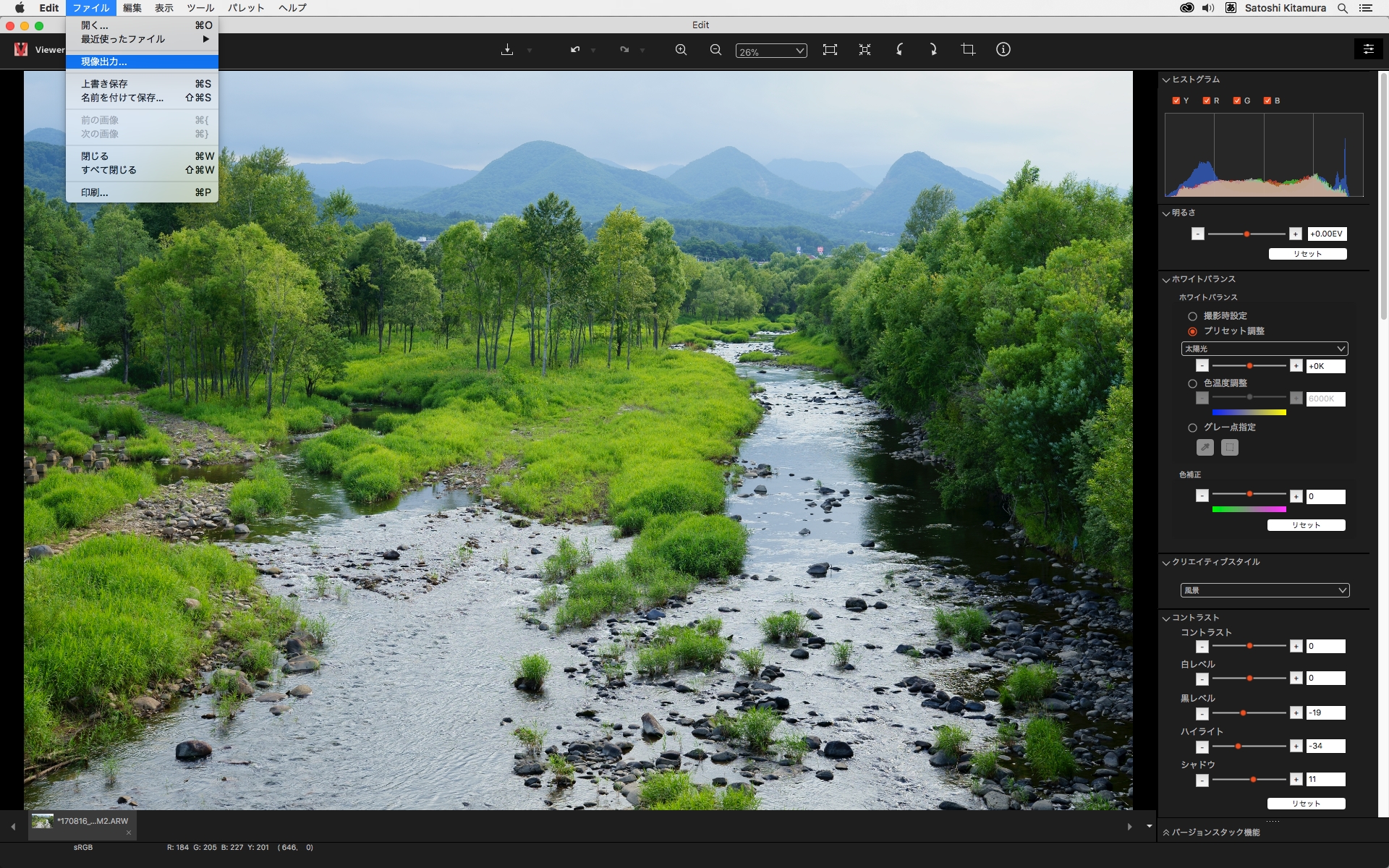Viewport: 1389px width, 868px height.
Task: Click the zoom out magnifier icon
Action: pyautogui.click(x=715, y=50)
